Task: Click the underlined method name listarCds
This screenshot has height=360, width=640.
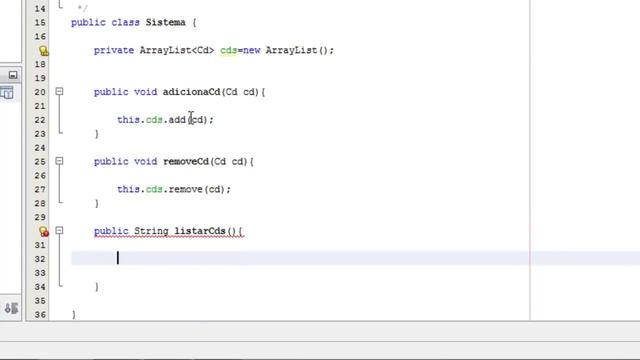Action: pyautogui.click(x=200, y=231)
